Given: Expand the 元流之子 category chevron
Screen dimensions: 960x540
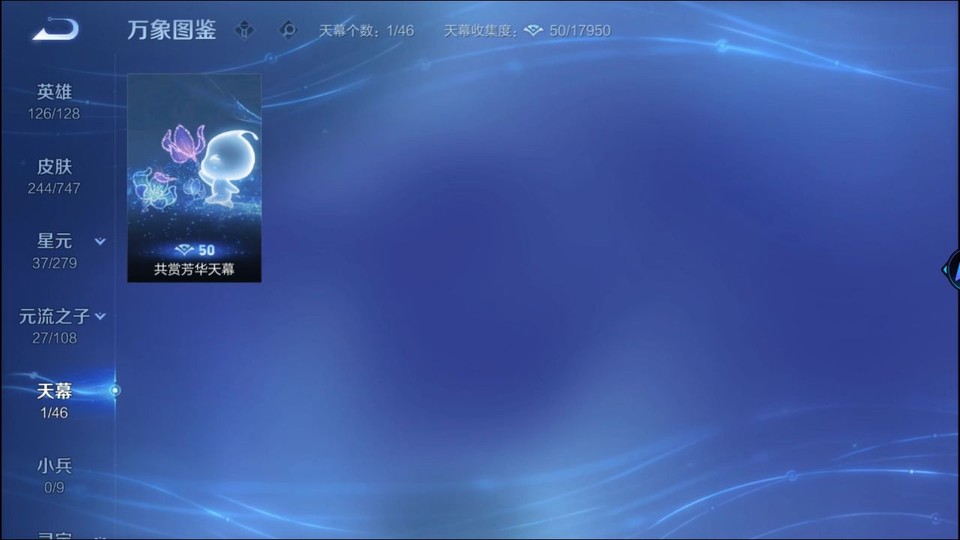Looking at the screenshot, I should 100,317.
